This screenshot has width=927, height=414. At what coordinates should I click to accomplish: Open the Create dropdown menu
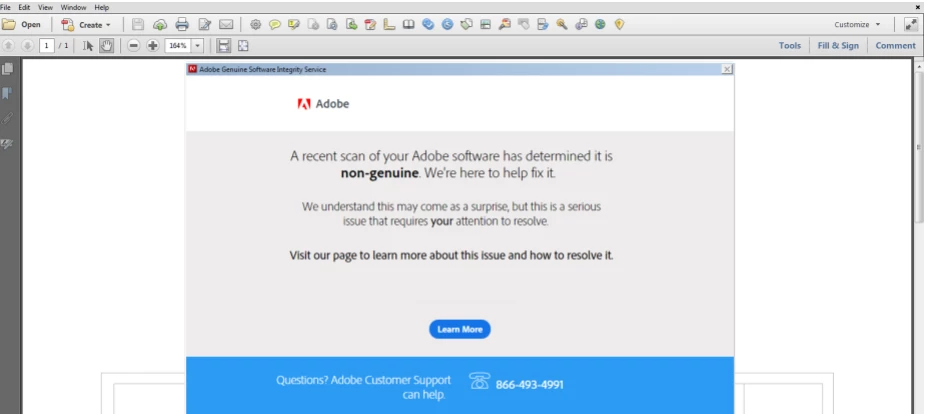86,25
